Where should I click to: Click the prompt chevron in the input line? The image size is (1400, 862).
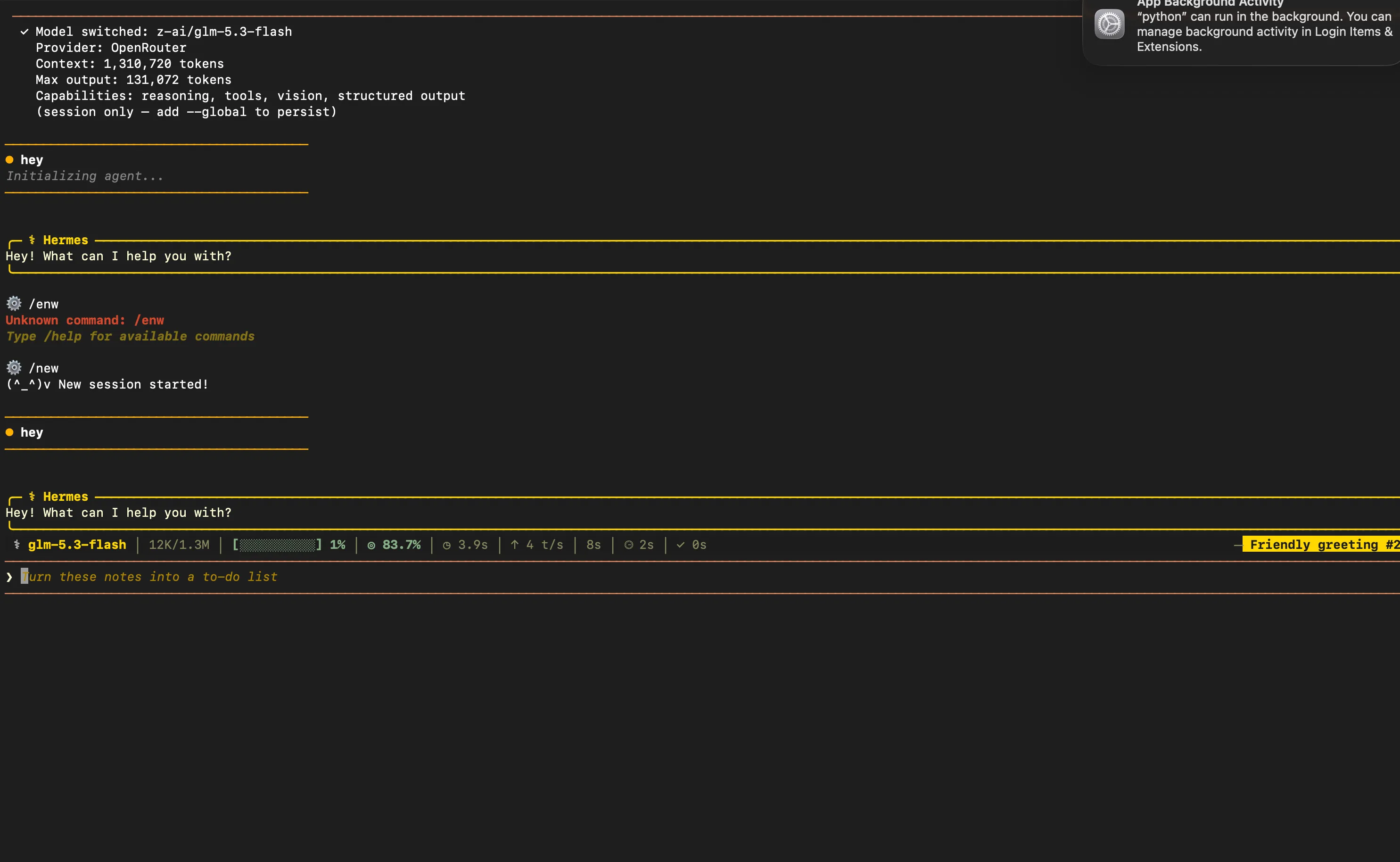(9, 577)
